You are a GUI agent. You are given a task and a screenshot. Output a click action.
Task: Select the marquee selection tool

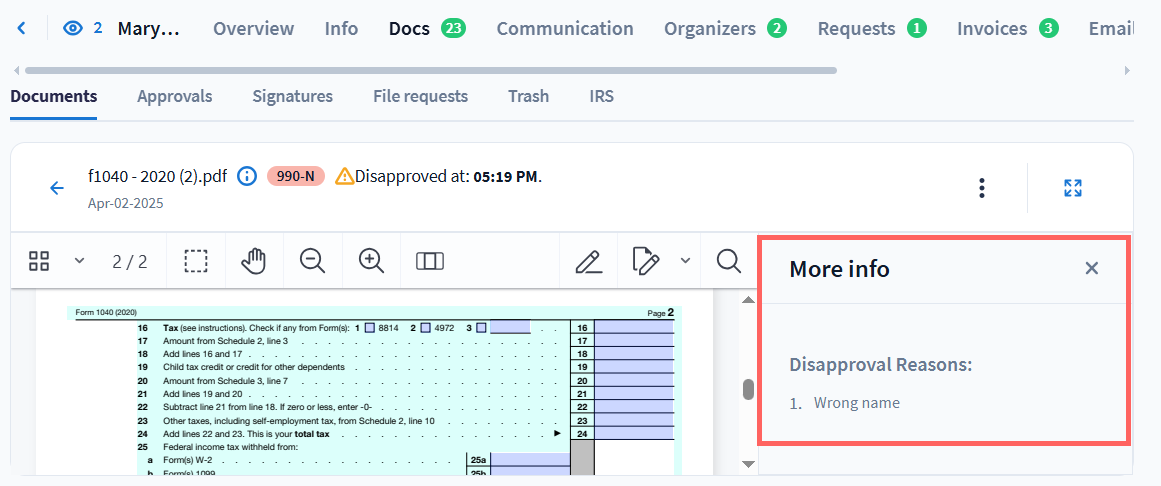196,261
